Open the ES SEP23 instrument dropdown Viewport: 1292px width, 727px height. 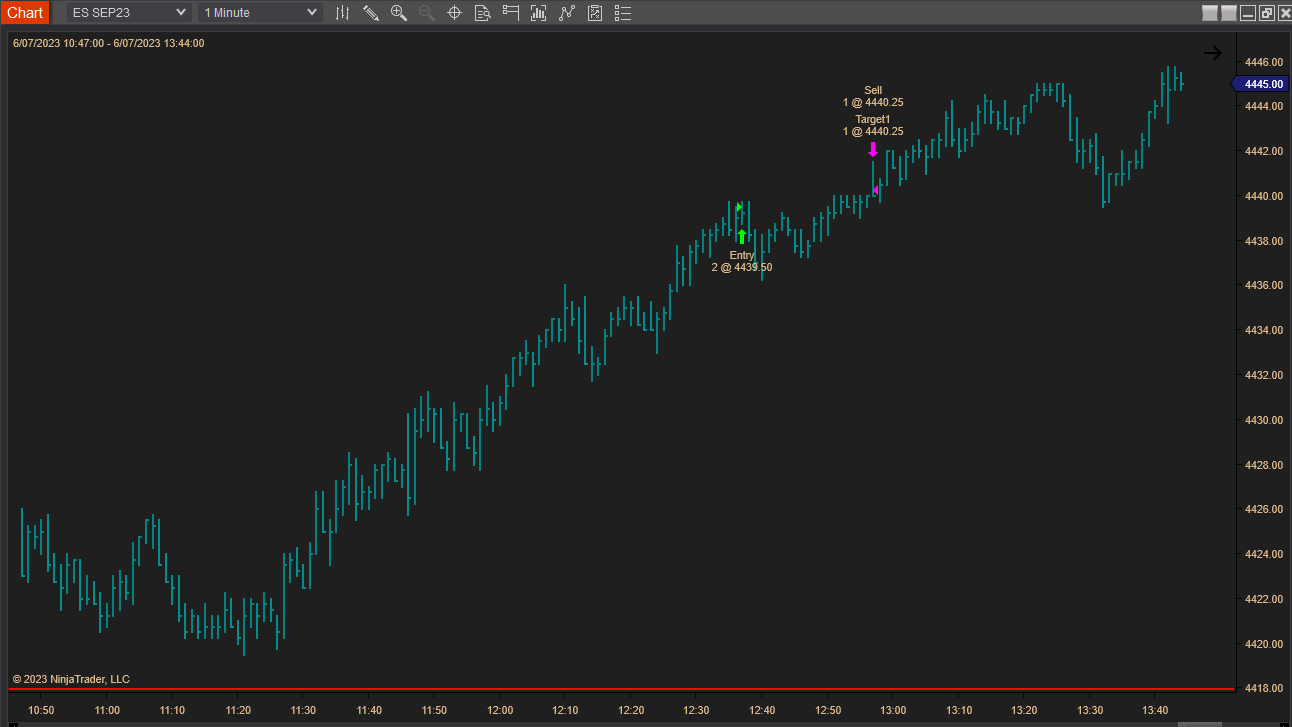tap(129, 13)
